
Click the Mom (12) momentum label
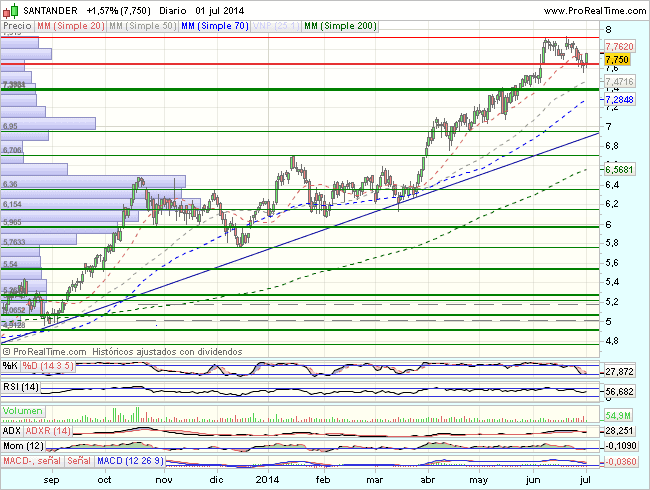click(24, 443)
